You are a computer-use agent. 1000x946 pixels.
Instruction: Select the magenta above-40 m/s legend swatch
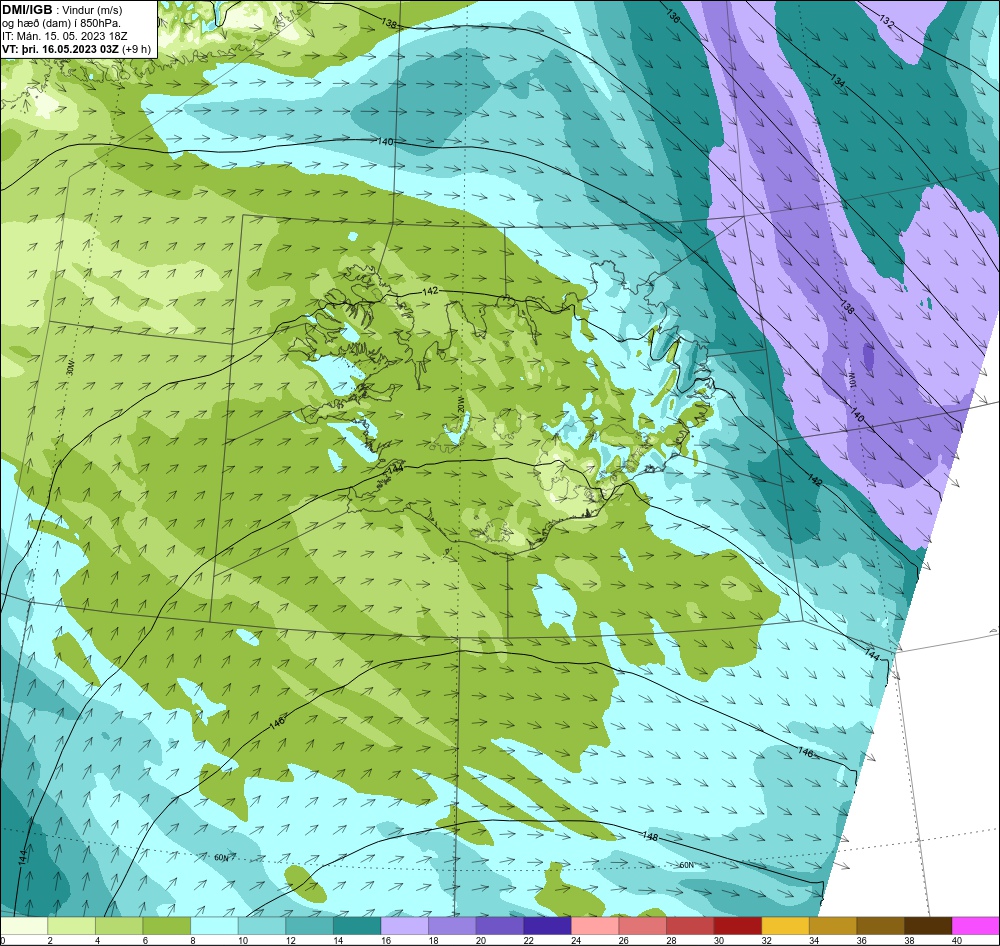pos(976,926)
